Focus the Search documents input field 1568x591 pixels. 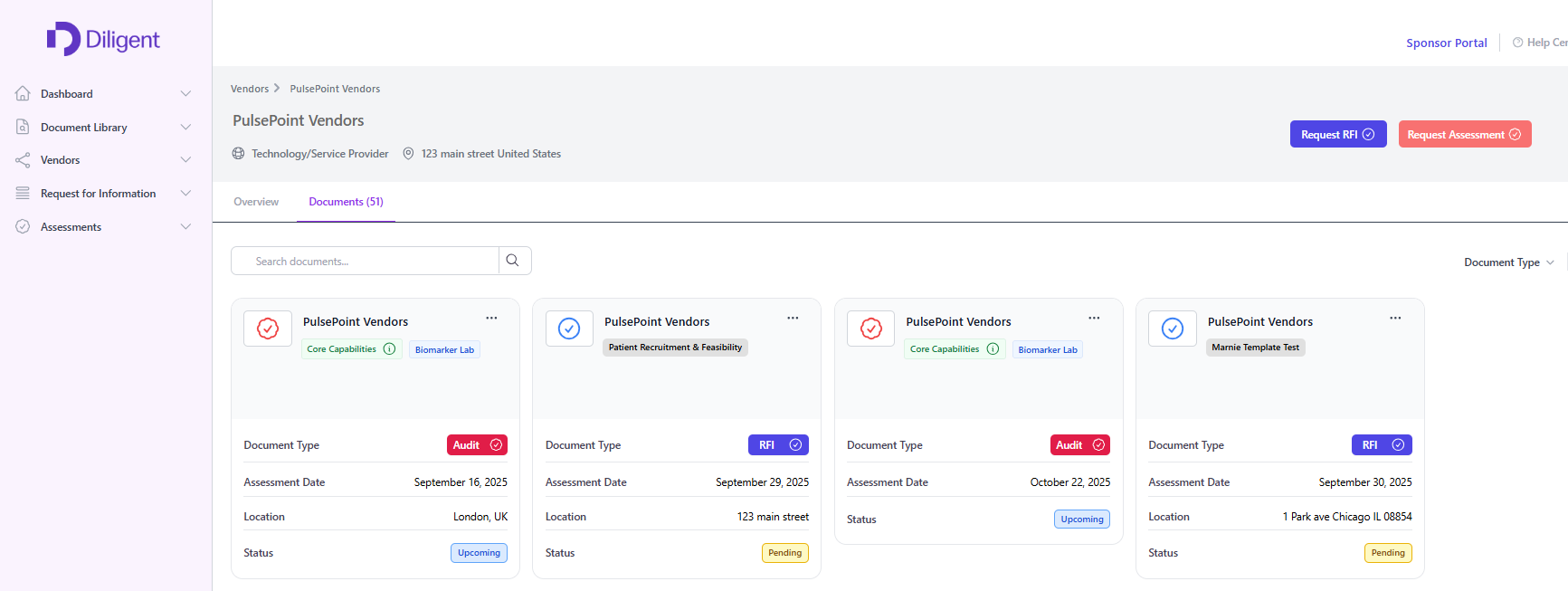pos(366,261)
